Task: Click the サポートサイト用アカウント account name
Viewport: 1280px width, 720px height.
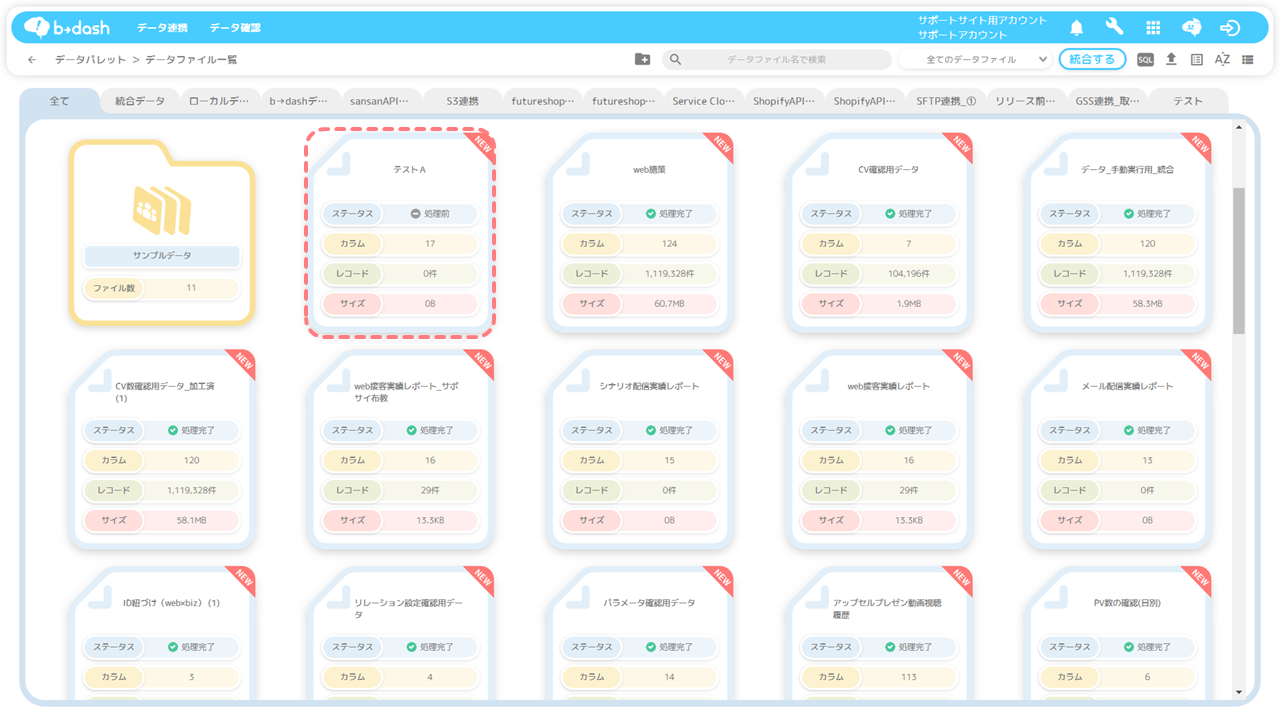Action: point(983,20)
